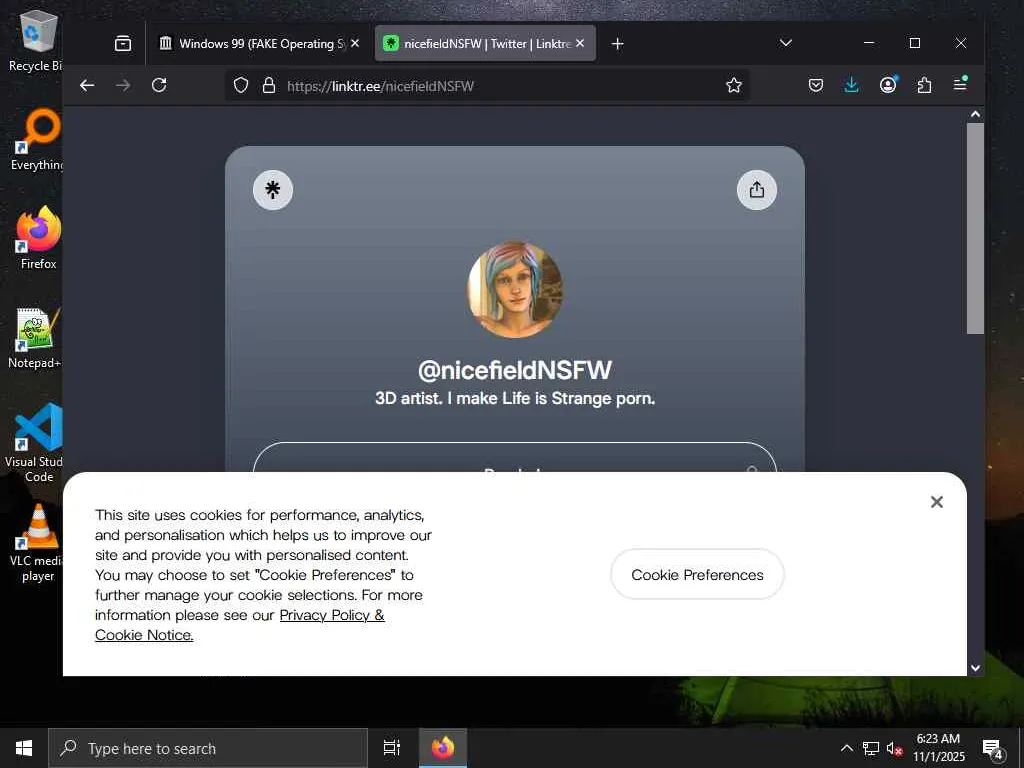Screen dimensions: 1024x768
Task: Click the taskbar search box
Action: [208, 748]
